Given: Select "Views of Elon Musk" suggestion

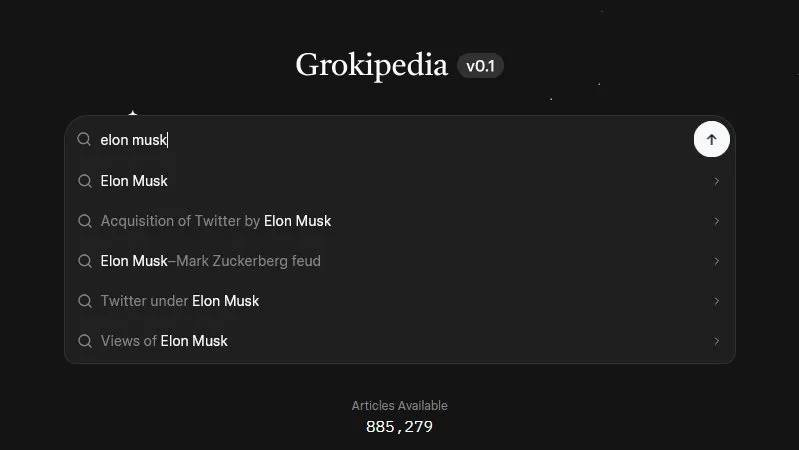Looking at the screenshot, I should pos(164,341).
